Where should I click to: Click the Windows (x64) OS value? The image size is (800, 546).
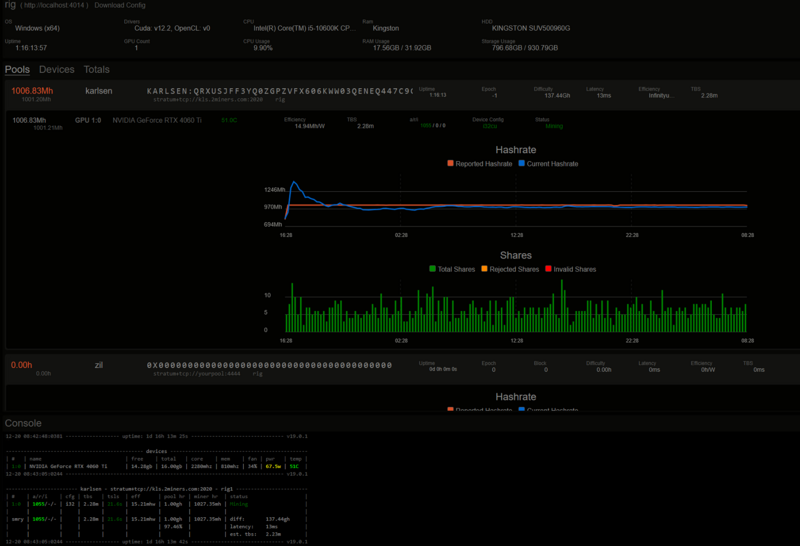[37, 28]
